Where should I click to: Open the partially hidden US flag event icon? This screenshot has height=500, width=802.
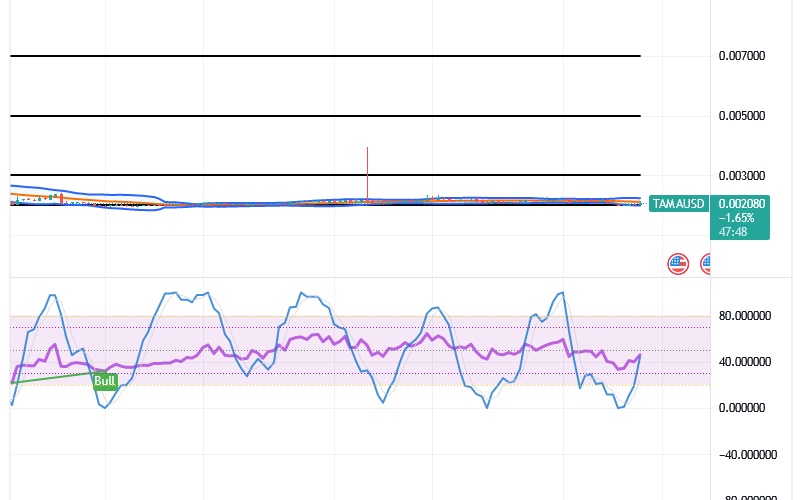(x=705, y=264)
